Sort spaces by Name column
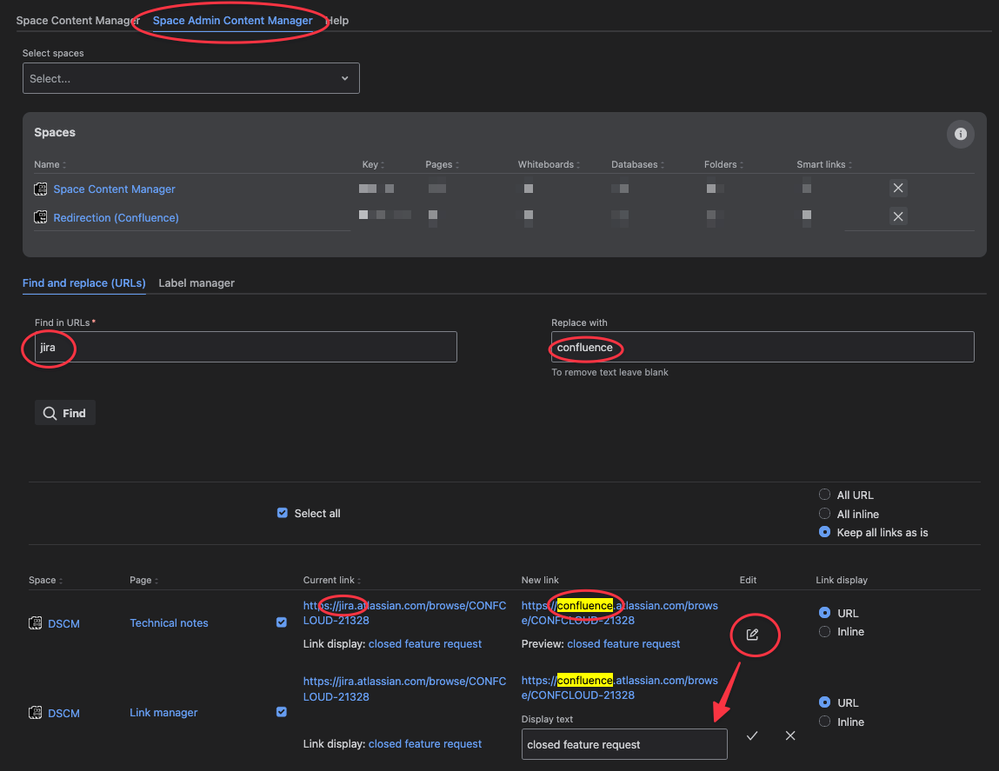 (x=50, y=164)
